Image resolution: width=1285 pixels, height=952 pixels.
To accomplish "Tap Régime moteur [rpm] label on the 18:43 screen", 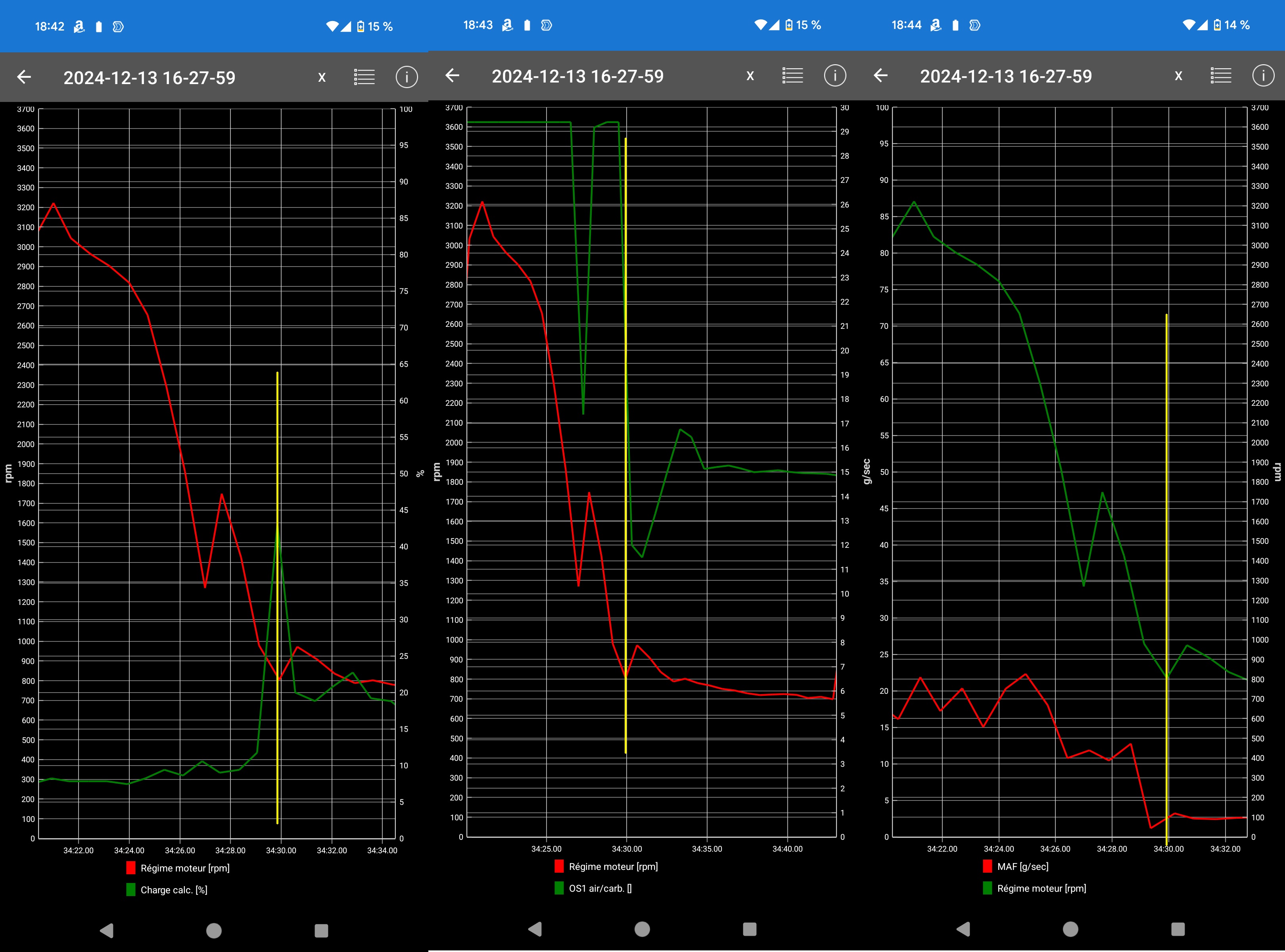I will 613,866.
